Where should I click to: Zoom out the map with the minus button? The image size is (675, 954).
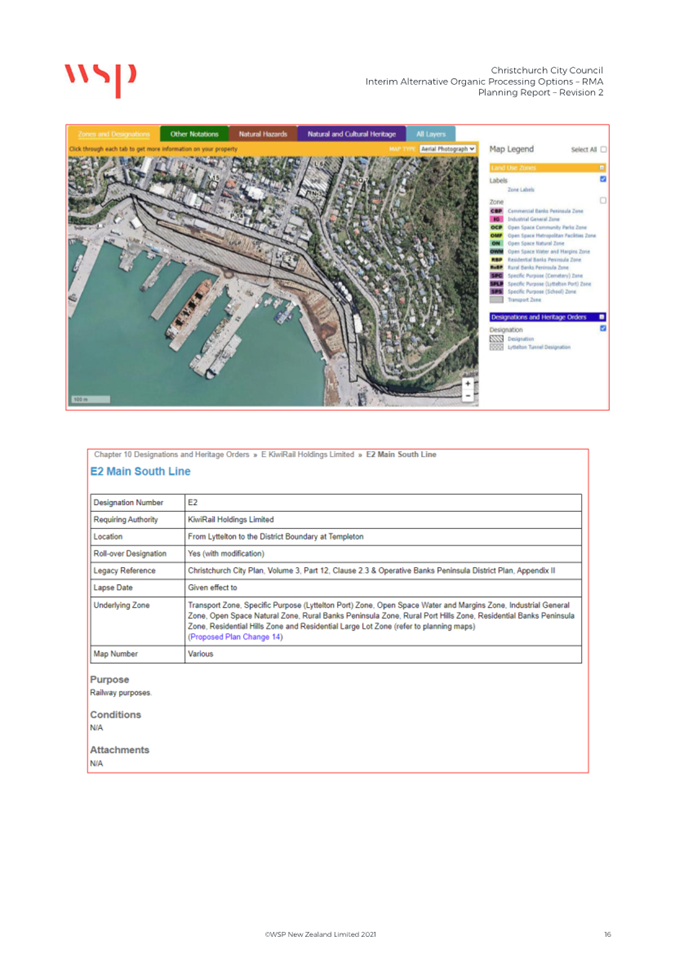pos(467,395)
